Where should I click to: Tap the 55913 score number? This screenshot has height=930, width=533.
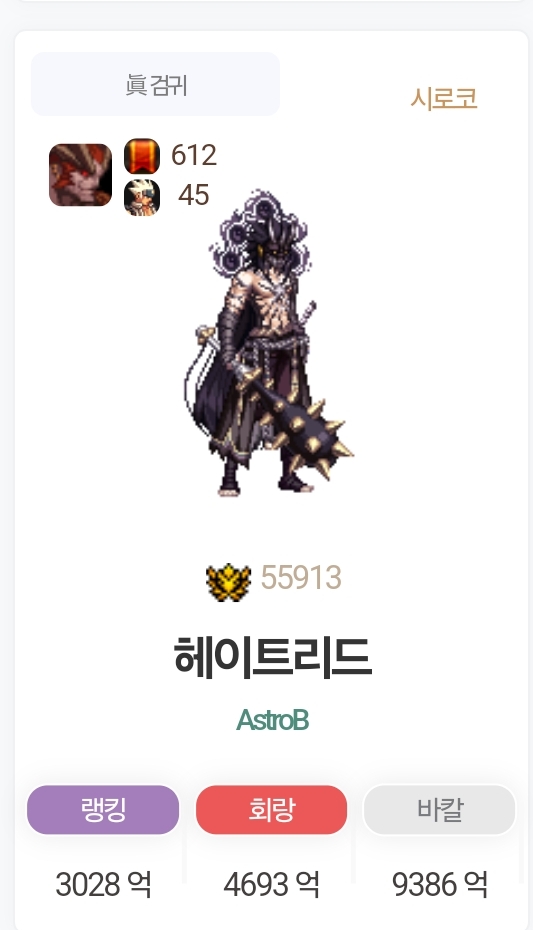(x=301, y=578)
